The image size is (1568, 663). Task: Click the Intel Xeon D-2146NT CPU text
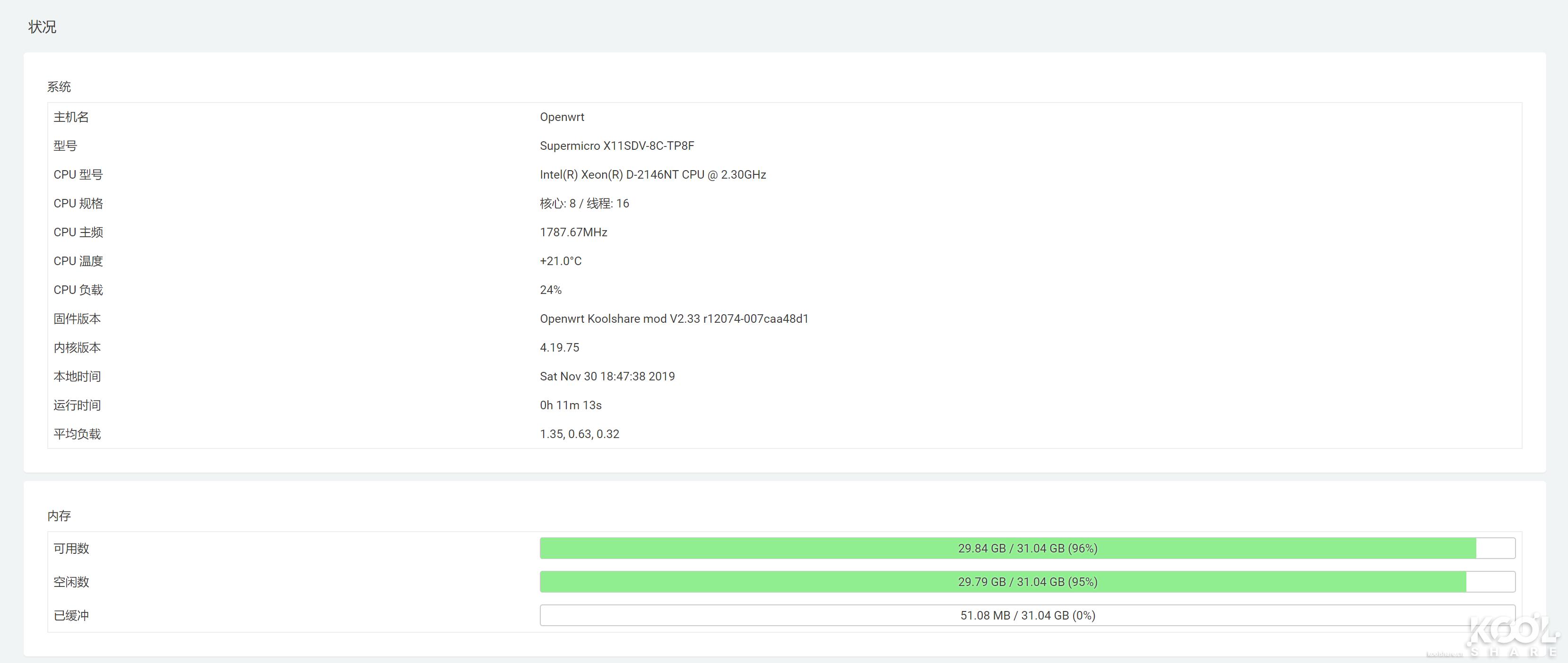pyautogui.click(x=652, y=174)
